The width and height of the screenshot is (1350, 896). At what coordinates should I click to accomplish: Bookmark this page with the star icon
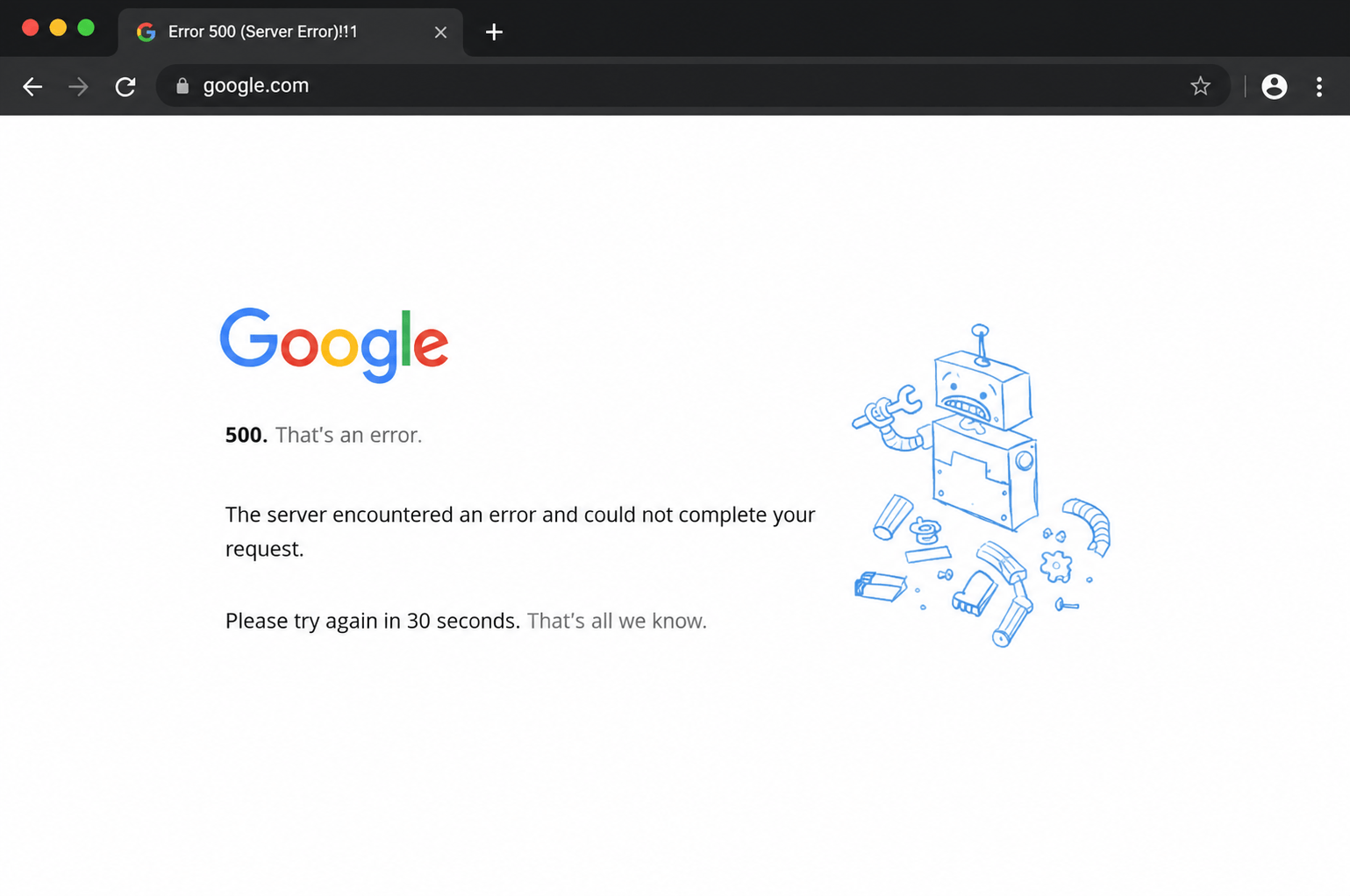click(1200, 86)
